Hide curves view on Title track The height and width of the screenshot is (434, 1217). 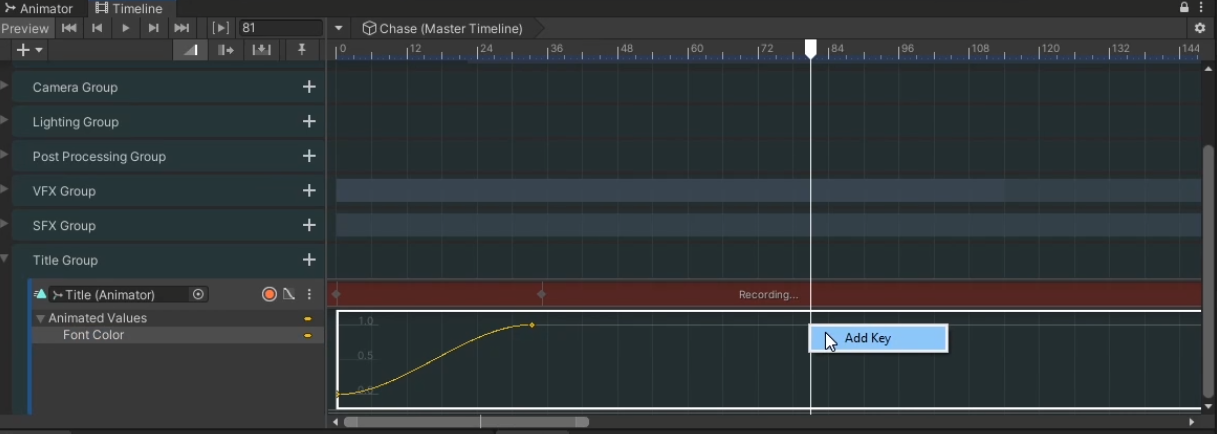pyautogui.click(x=288, y=294)
